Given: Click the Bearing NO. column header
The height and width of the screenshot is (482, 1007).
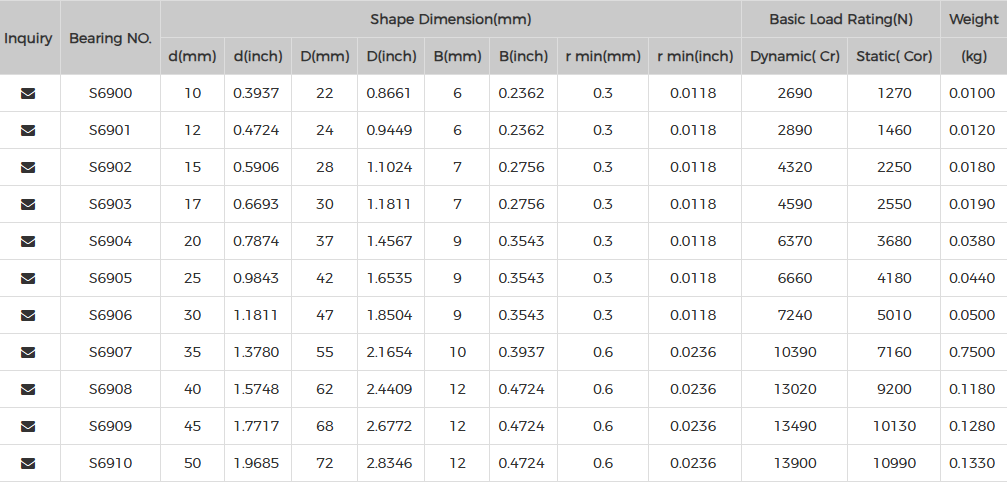Looking at the screenshot, I should 110,38.
